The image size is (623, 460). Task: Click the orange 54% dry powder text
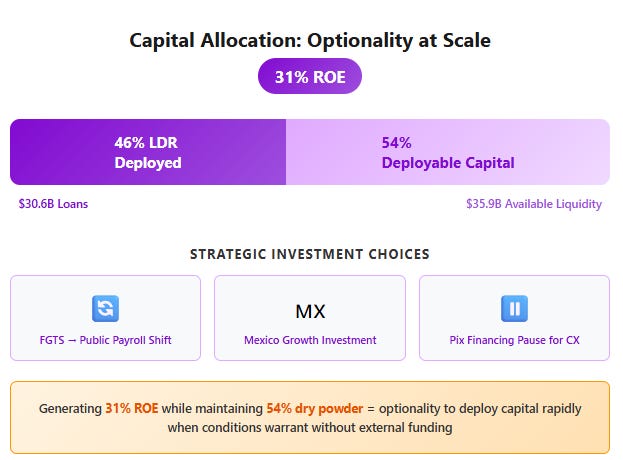(x=315, y=408)
